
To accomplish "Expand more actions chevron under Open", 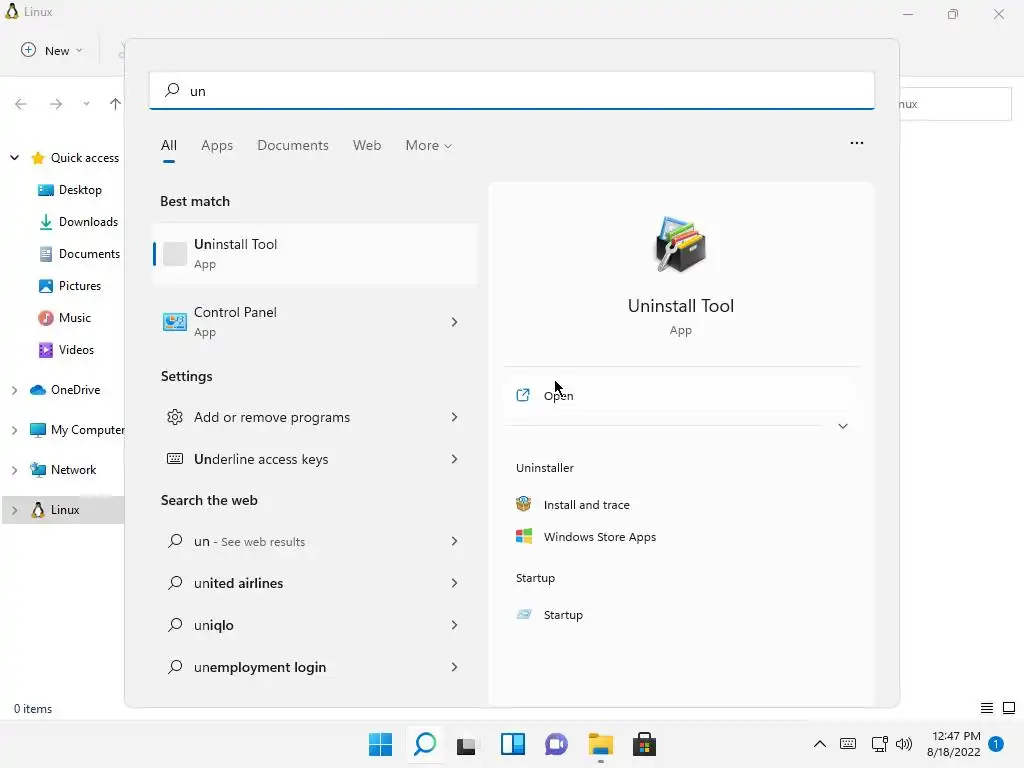I will tap(843, 426).
